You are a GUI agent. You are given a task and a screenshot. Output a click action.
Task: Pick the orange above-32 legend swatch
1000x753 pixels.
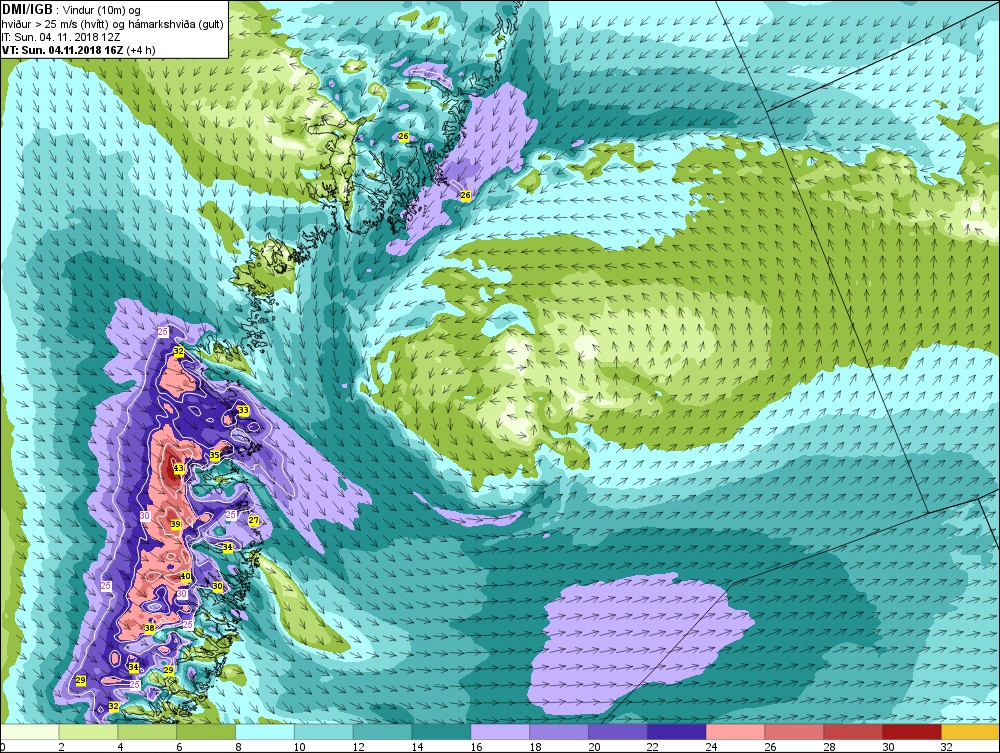click(x=970, y=731)
